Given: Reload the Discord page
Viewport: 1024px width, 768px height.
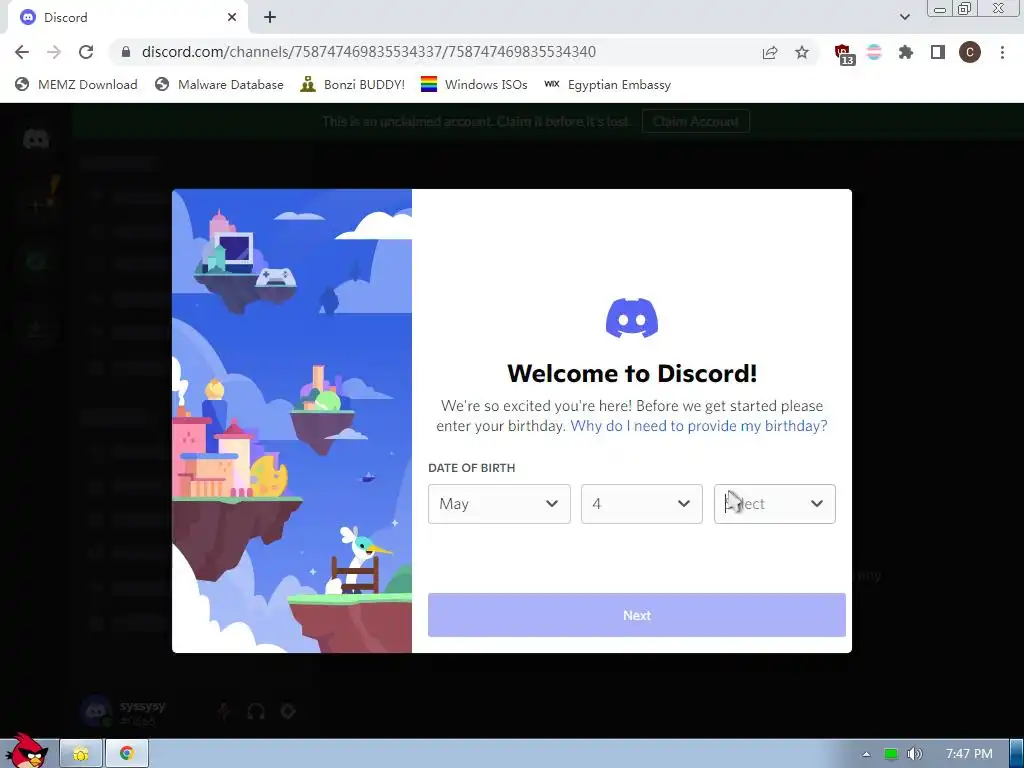Looking at the screenshot, I should (x=86, y=52).
